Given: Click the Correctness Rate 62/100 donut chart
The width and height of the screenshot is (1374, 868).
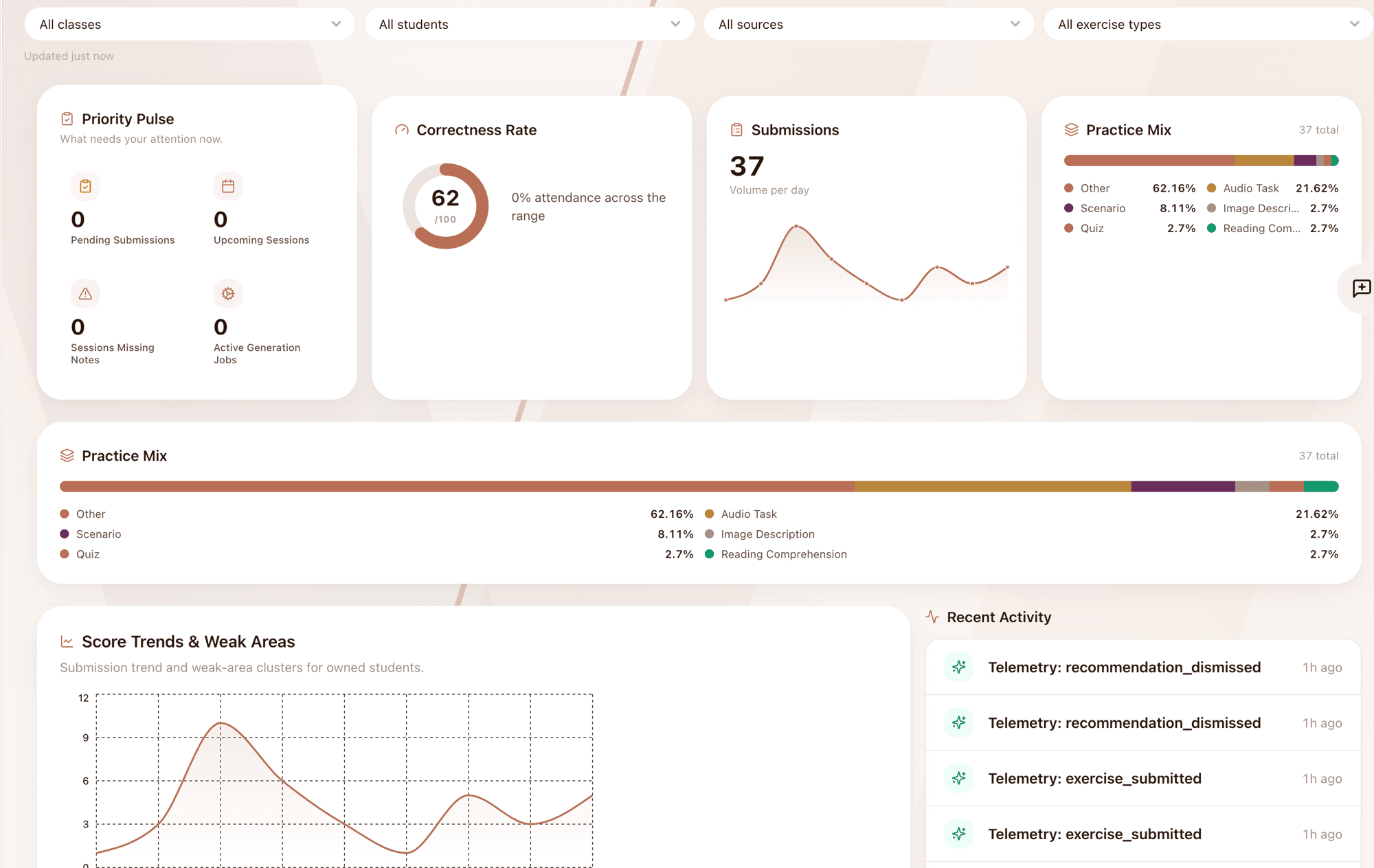Looking at the screenshot, I should click(x=445, y=206).
